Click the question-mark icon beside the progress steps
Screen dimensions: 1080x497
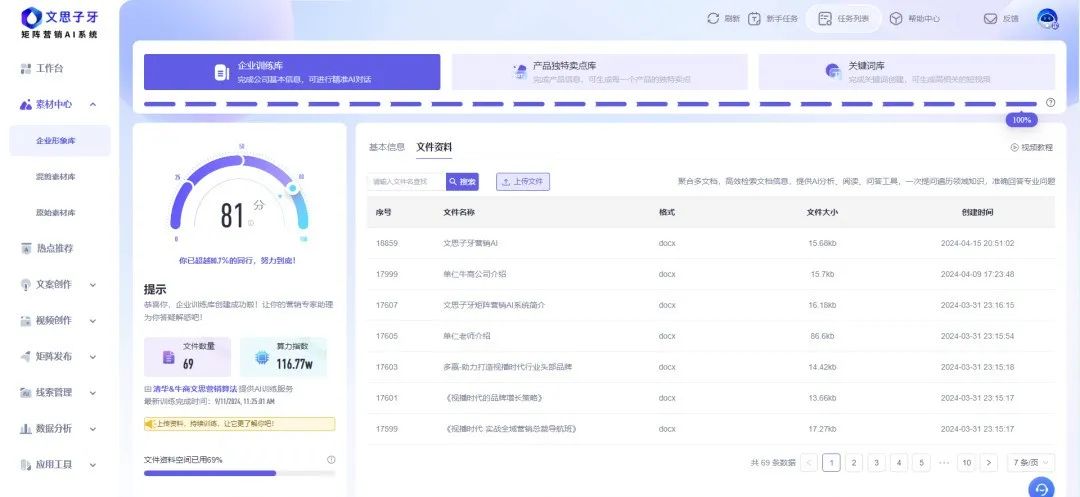click(1050, 103)
